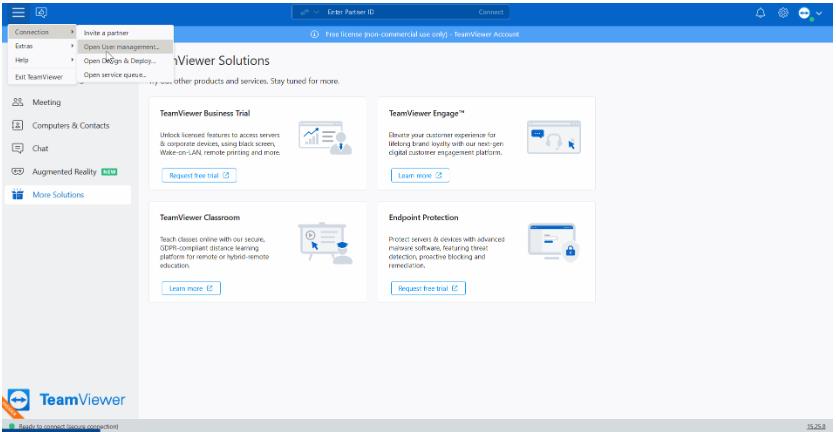836x432 pixels.
Task: Click the Chat bubble icon in sidebar
Action: pos(17,148)
